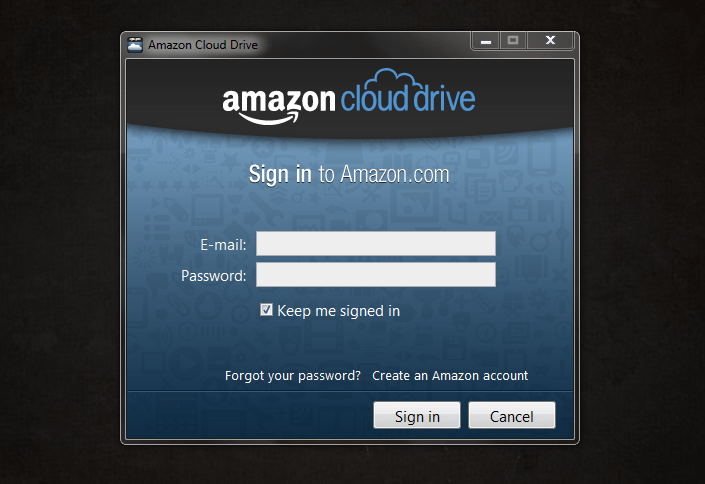Screen dimensions: 705x484
Task: Focus the Password text field
Action: point(376,275)
